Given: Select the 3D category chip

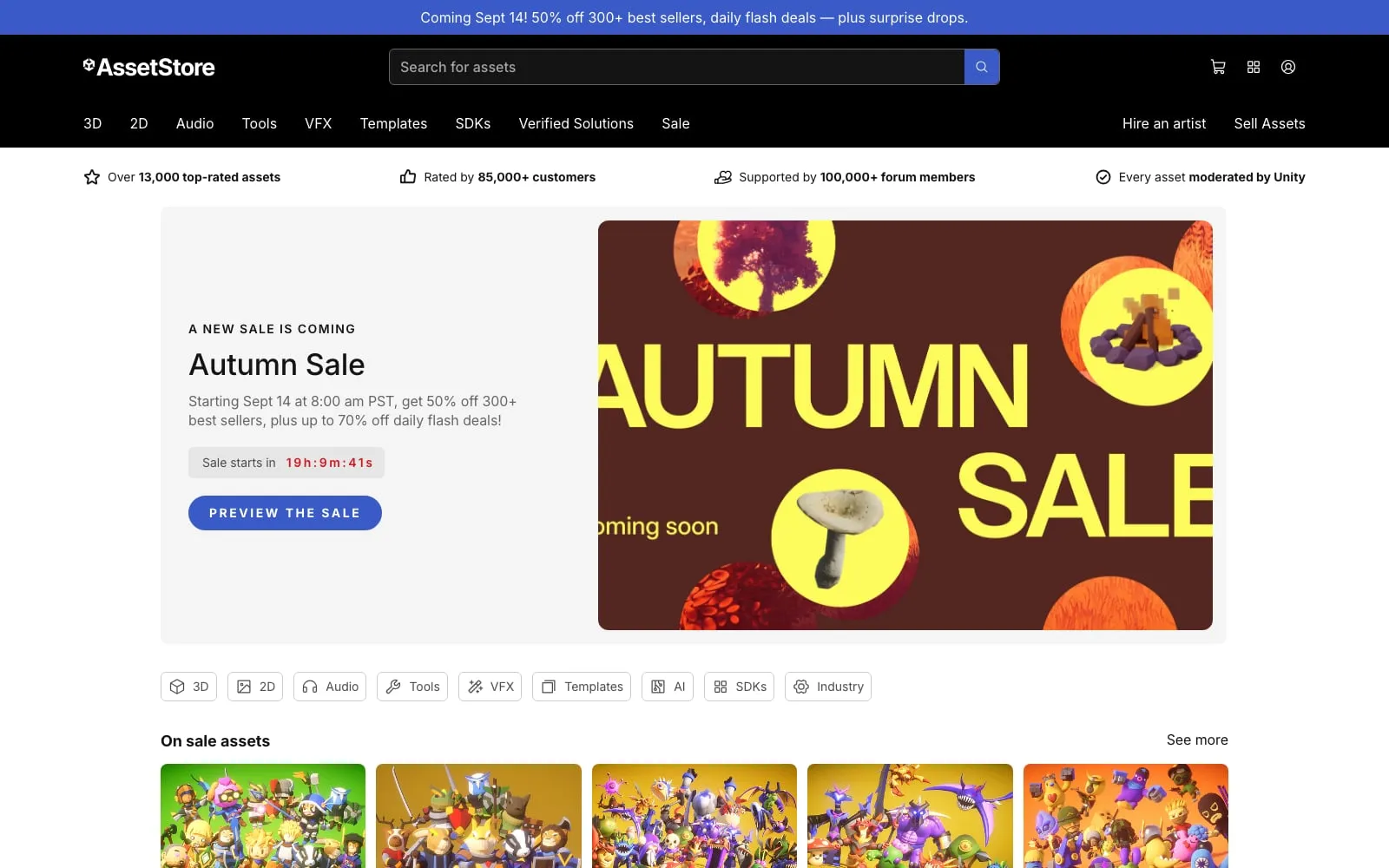Looking at the screenshot, I should (188, 687).
